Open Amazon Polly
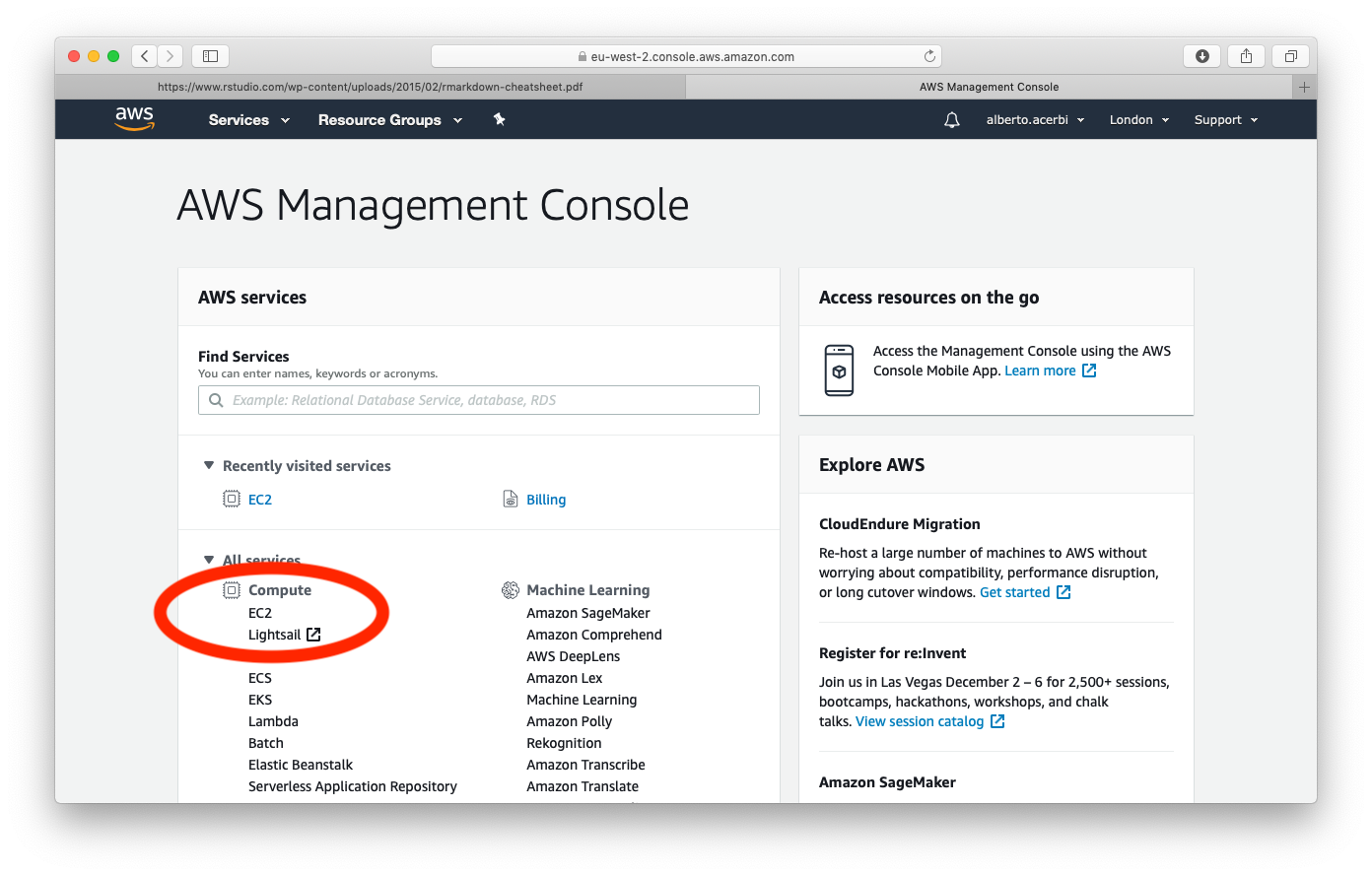The height and width of the screenshot is (876, 1372). 570,721
